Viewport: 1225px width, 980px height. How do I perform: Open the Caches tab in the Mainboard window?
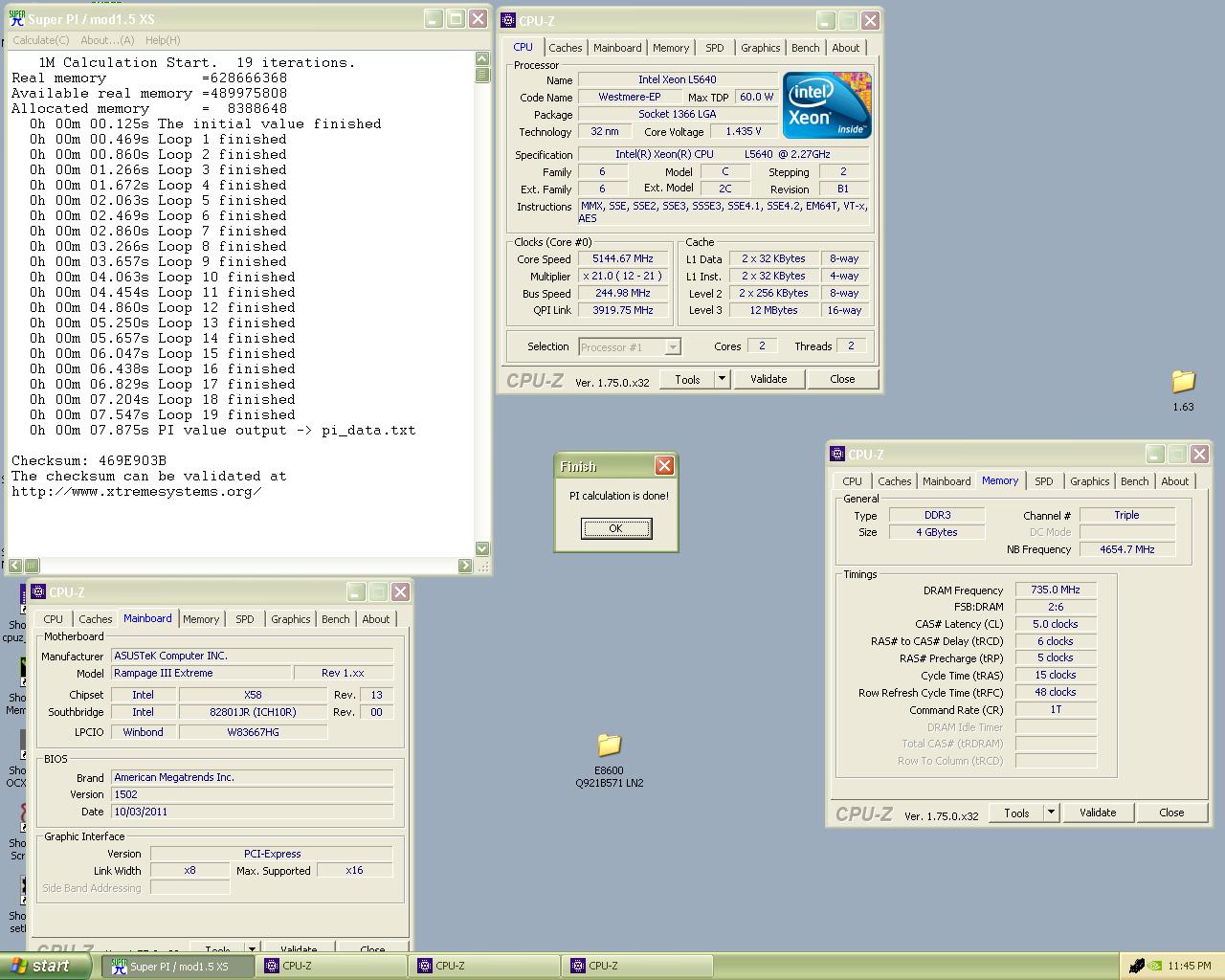coord(95,619)
